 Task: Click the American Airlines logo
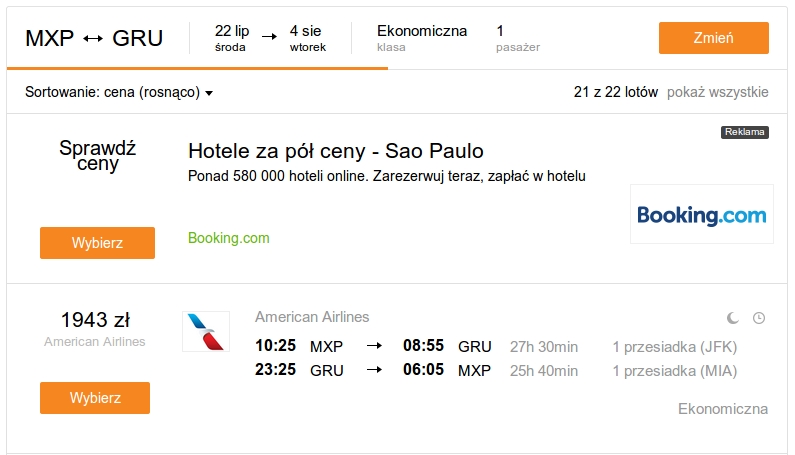pyautogui.click(x=206, y=332)
